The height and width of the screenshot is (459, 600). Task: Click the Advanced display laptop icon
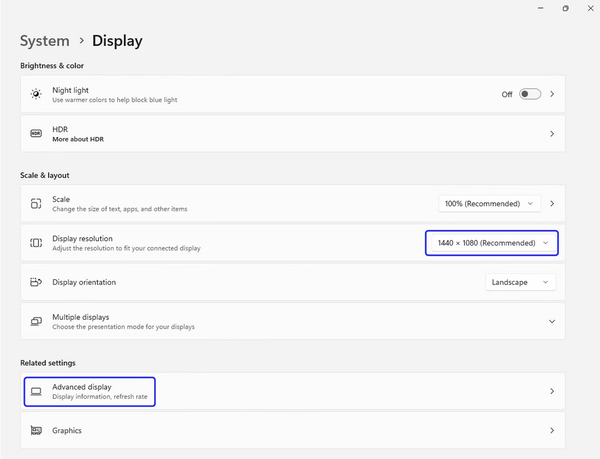36,391
